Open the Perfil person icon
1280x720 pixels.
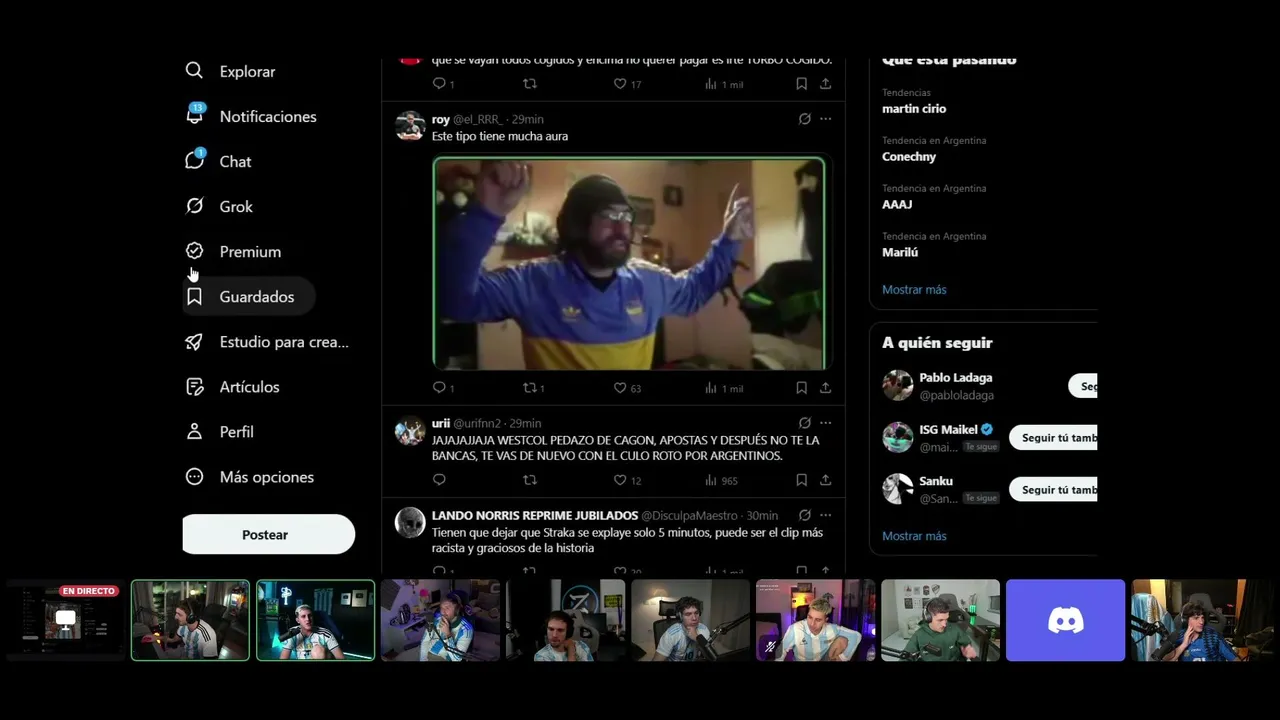[x=194, y=431]
